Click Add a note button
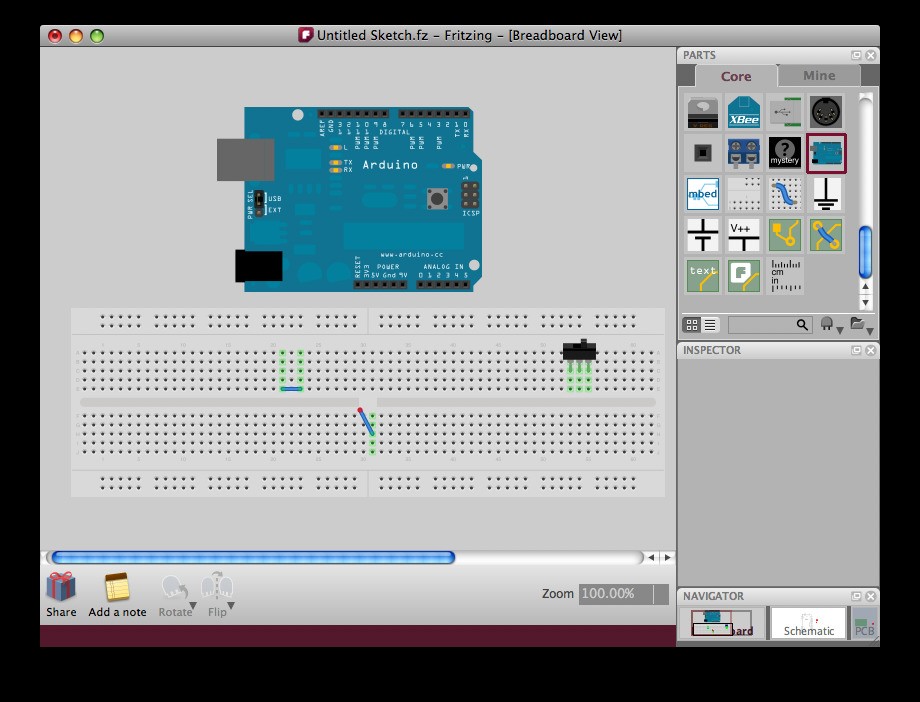Image resolution: width=920 pixels, height=702 pixels. tap(117, 594)
